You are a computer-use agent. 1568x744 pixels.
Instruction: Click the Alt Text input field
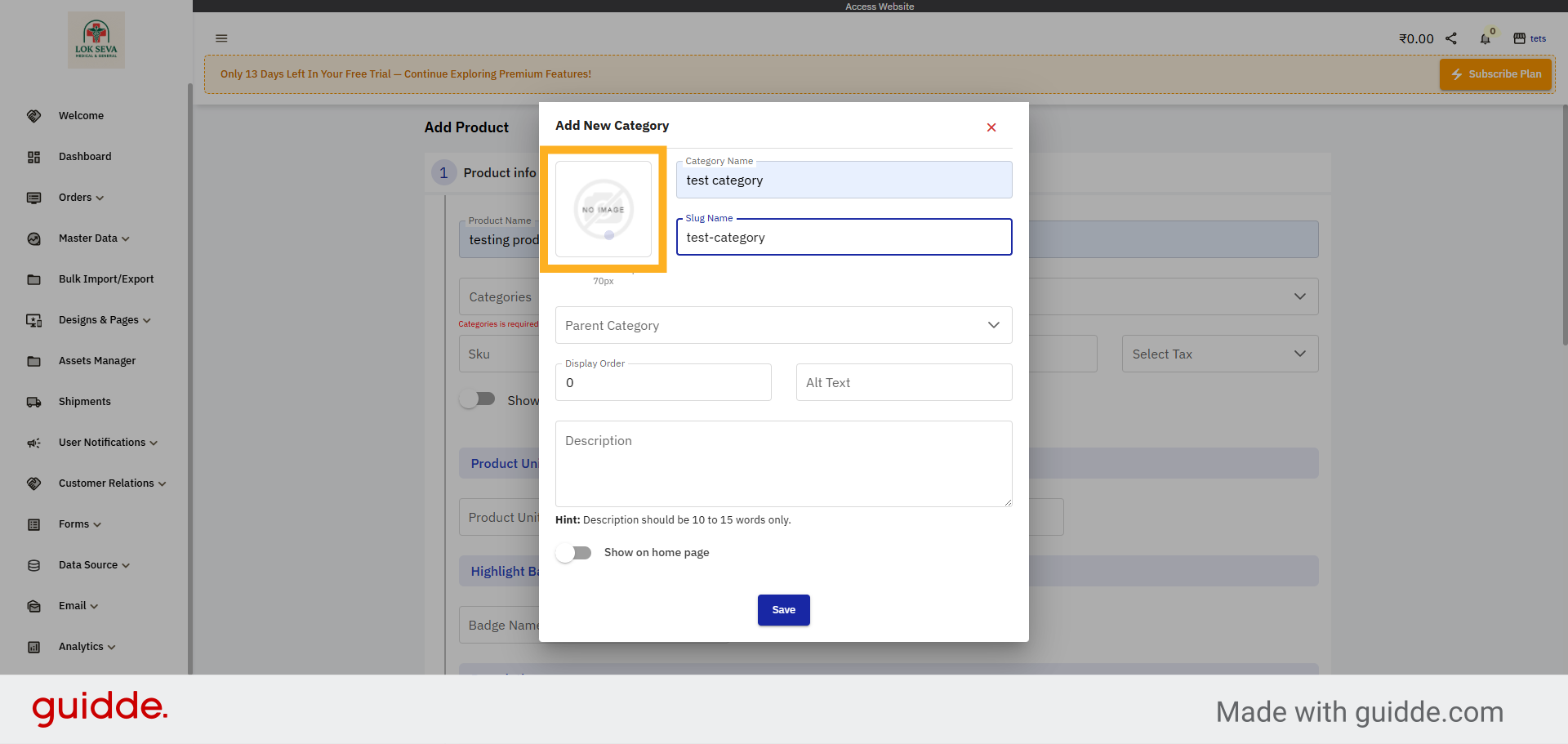[x=903, y=382]
